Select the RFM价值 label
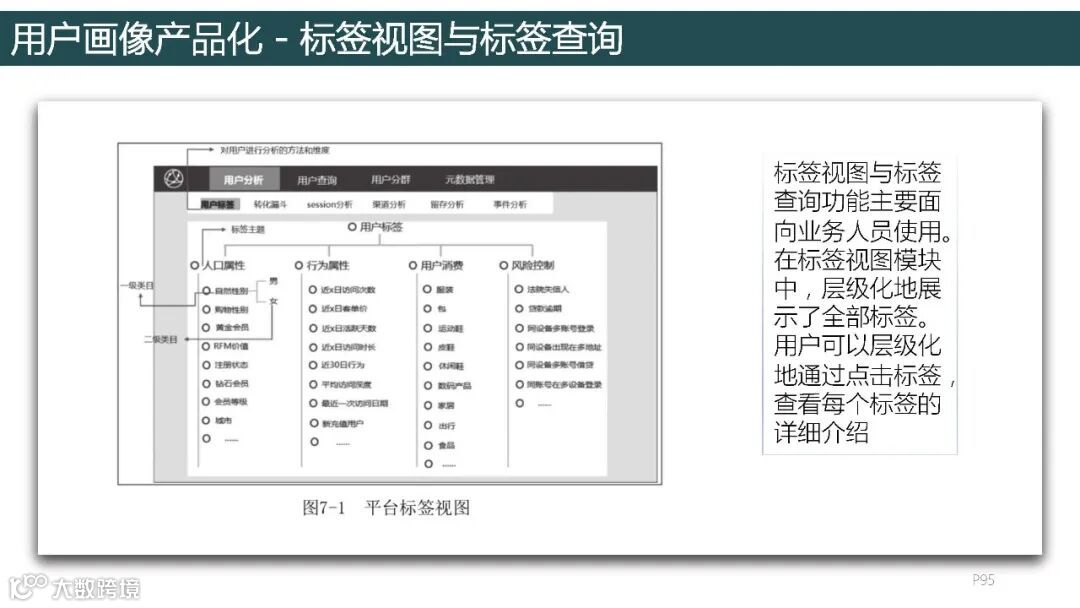This screenshot has height=608, width=1080. tap(225, 346)
